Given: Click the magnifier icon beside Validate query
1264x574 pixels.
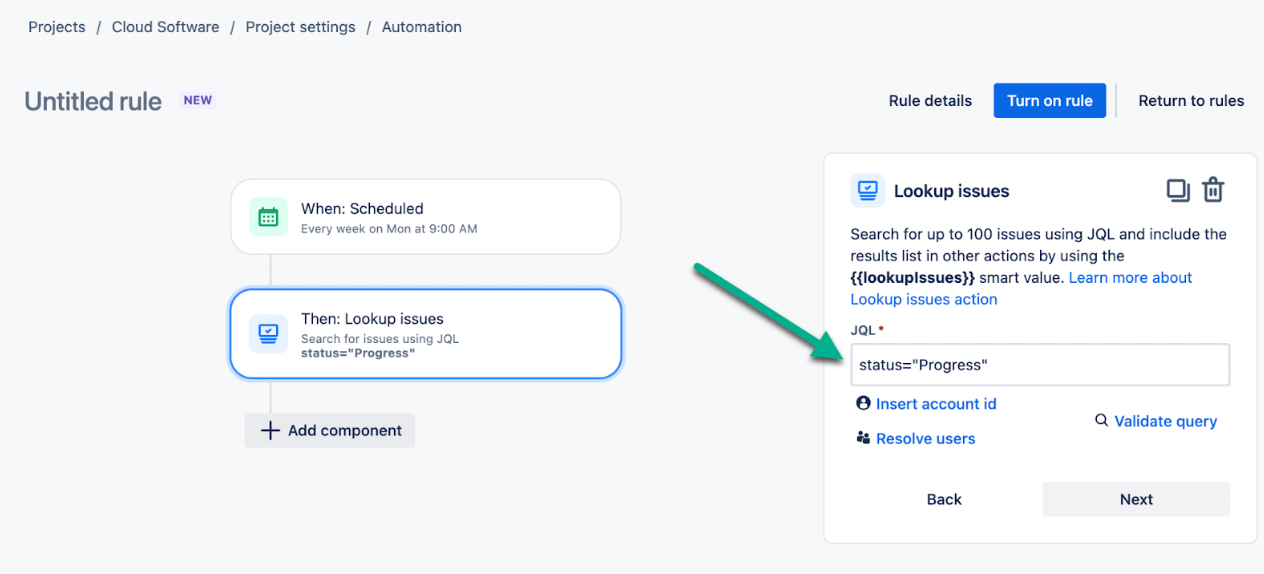Looking at the screenshot, I should tap(1101, 421).
